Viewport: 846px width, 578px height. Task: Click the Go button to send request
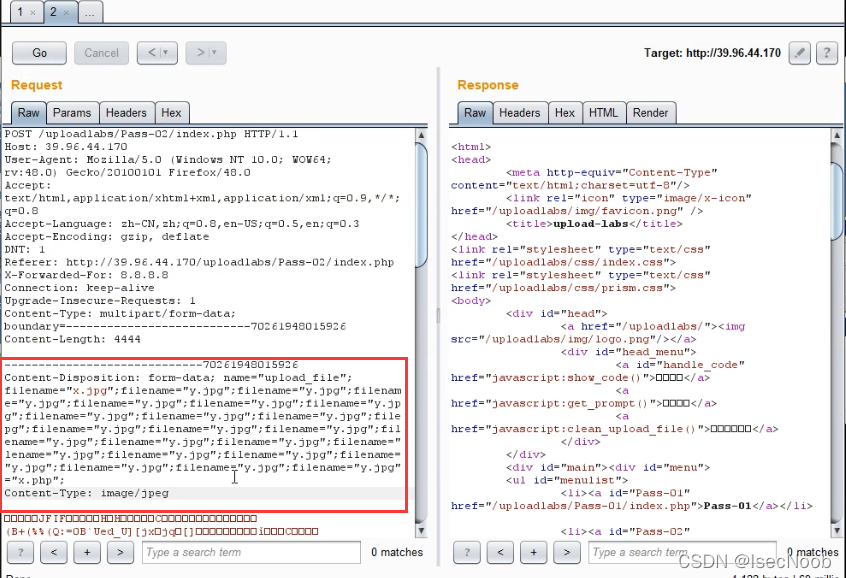39,53
